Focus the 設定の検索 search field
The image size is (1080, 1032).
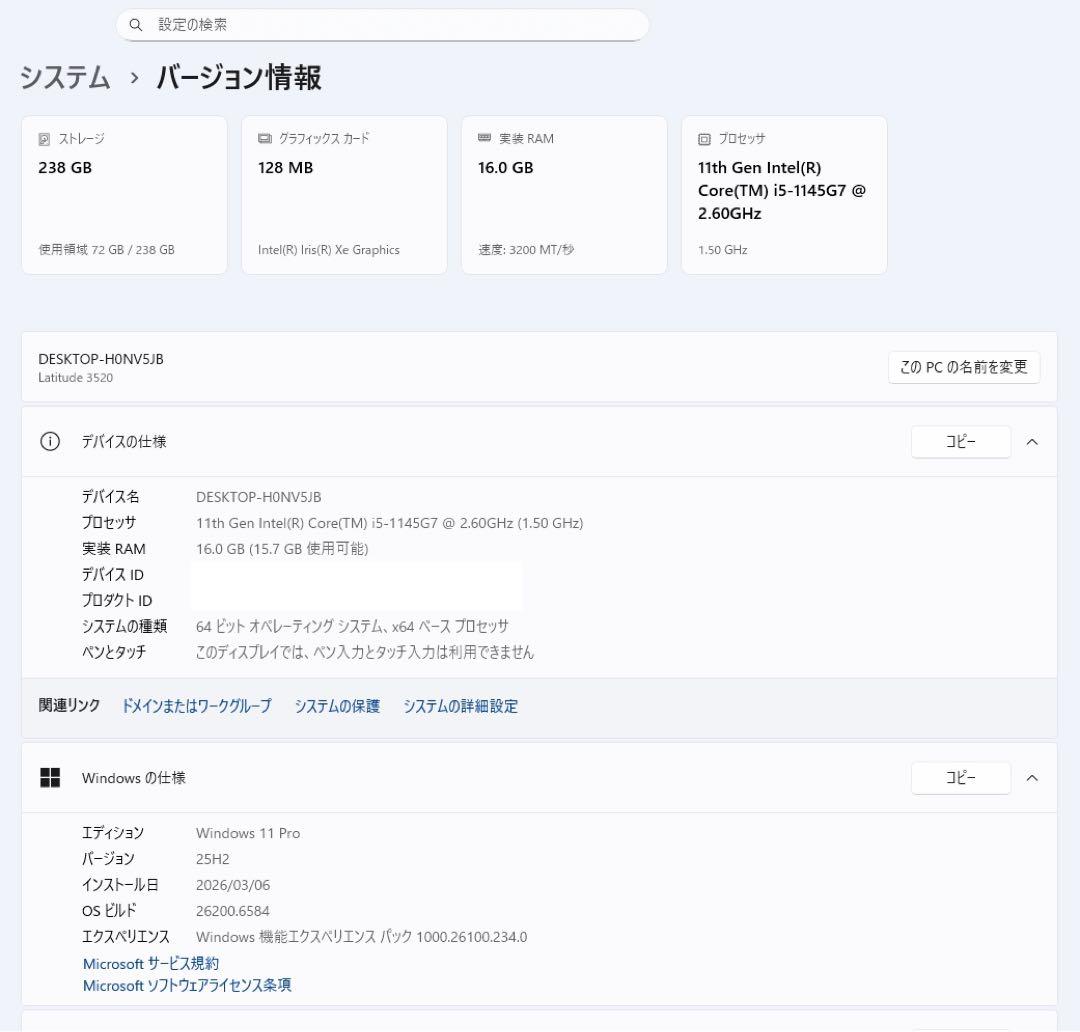pyautogui.click(x=382, y=25)
